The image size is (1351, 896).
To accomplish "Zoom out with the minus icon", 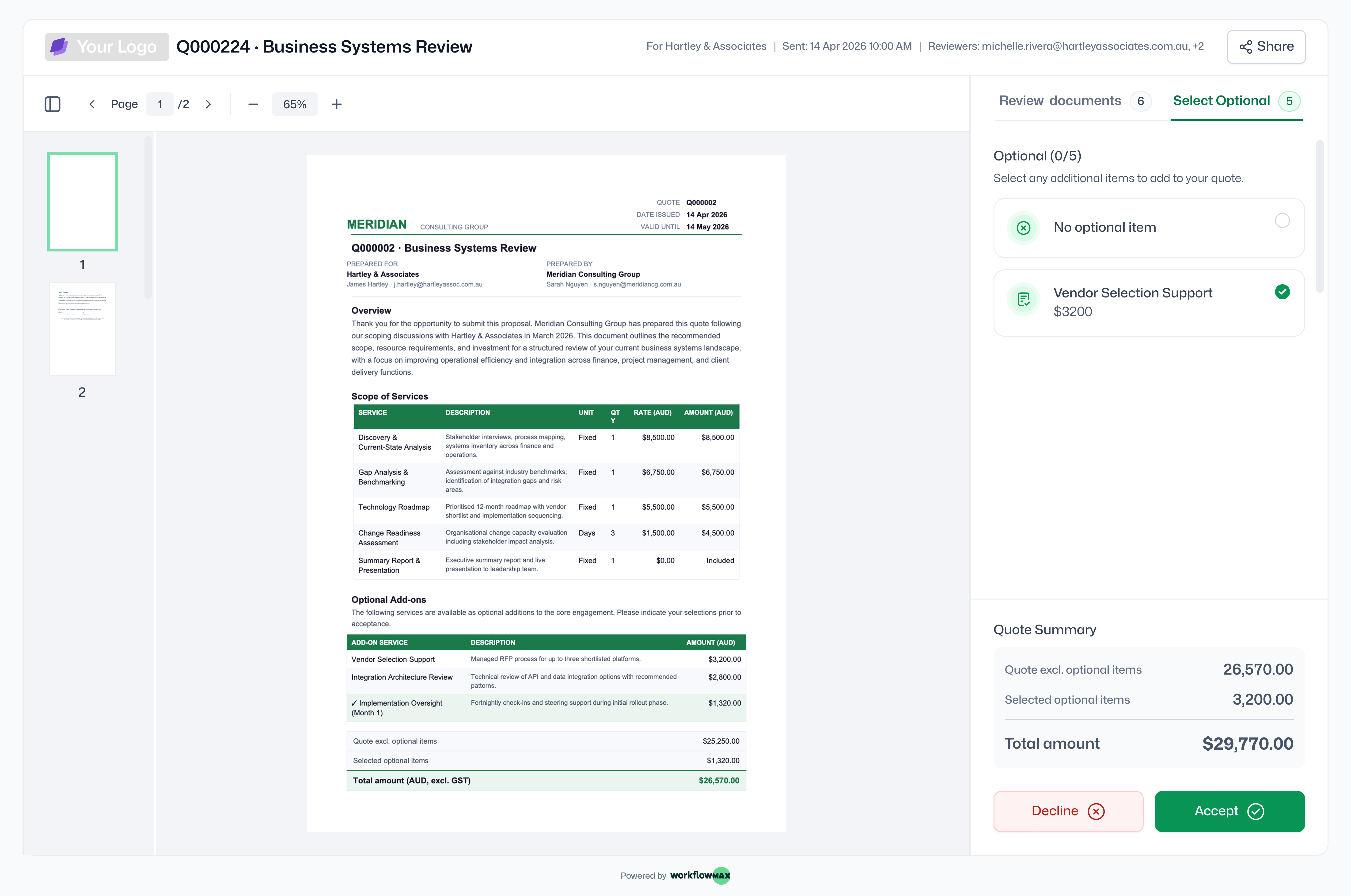I will point(253,104).
